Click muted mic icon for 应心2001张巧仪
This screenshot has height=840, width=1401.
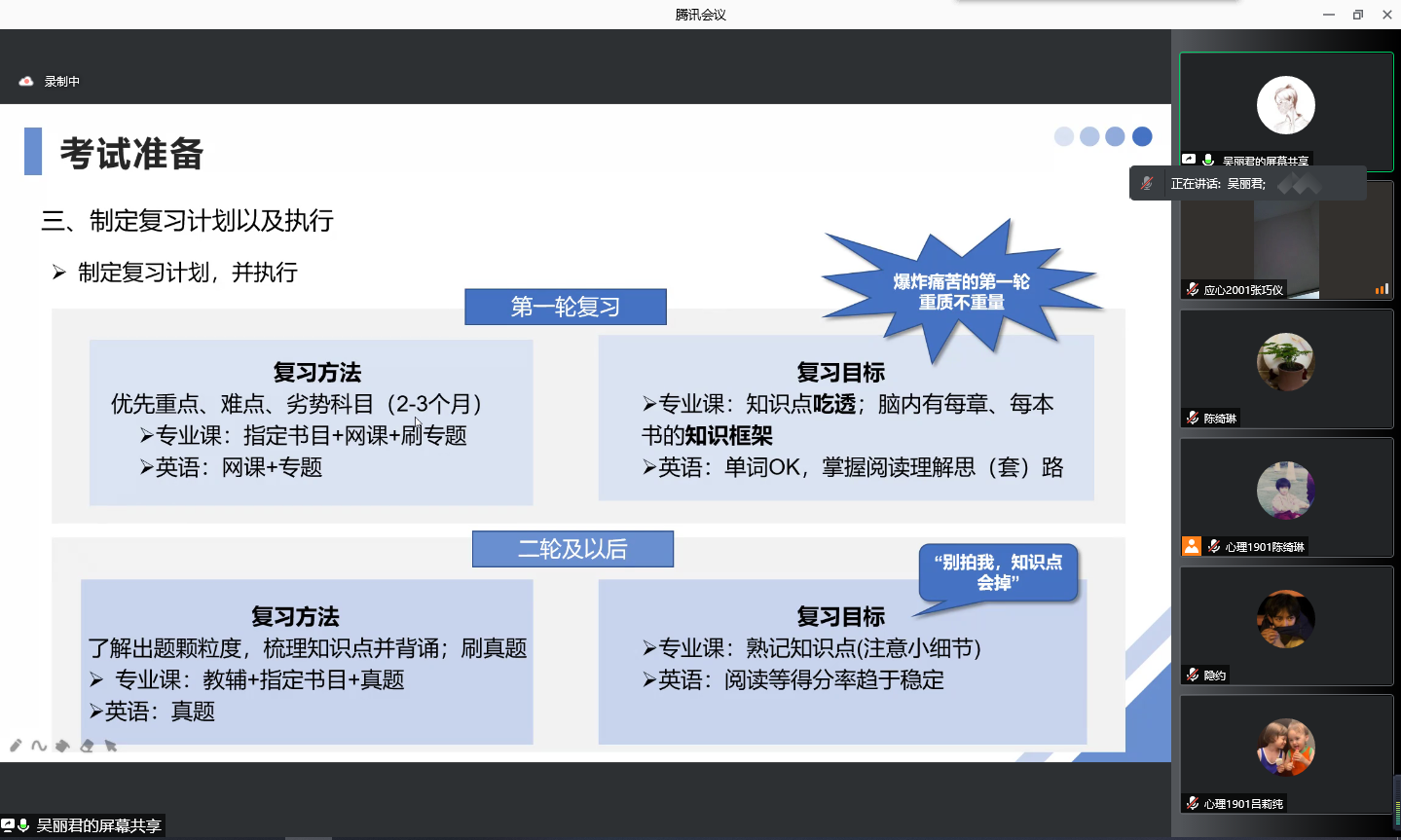pyautogui.click(x=1193, y=289)
